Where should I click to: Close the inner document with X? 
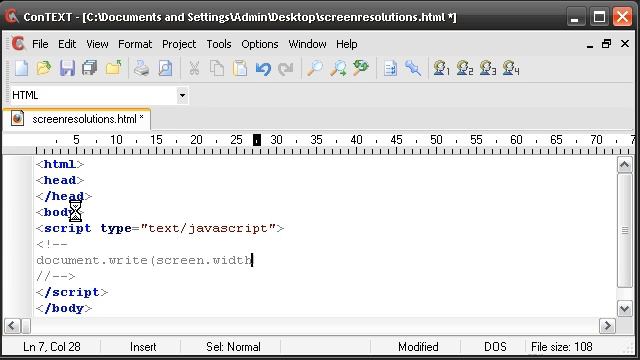[x=624, y=43]
